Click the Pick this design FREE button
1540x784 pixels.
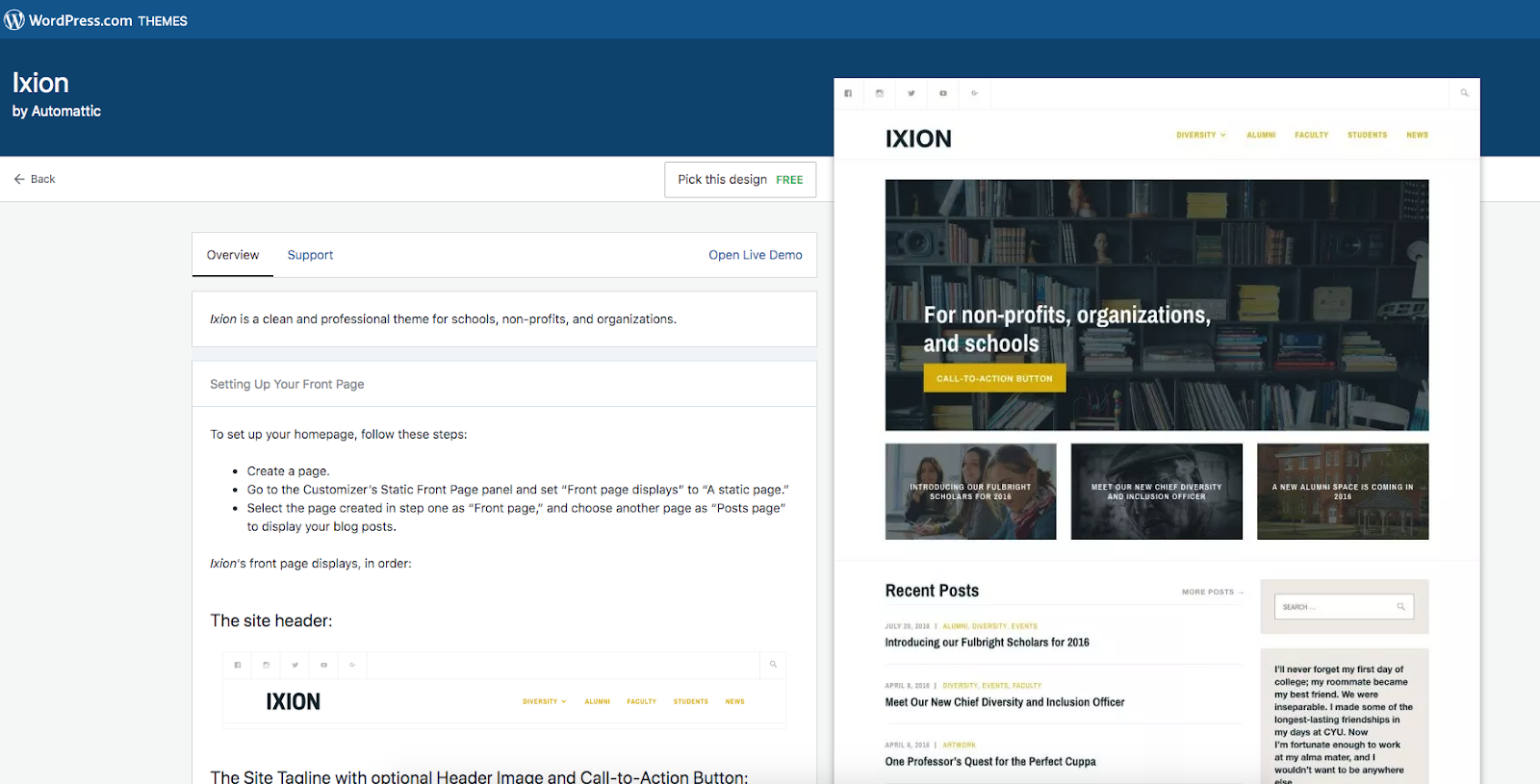click(740, 180)
